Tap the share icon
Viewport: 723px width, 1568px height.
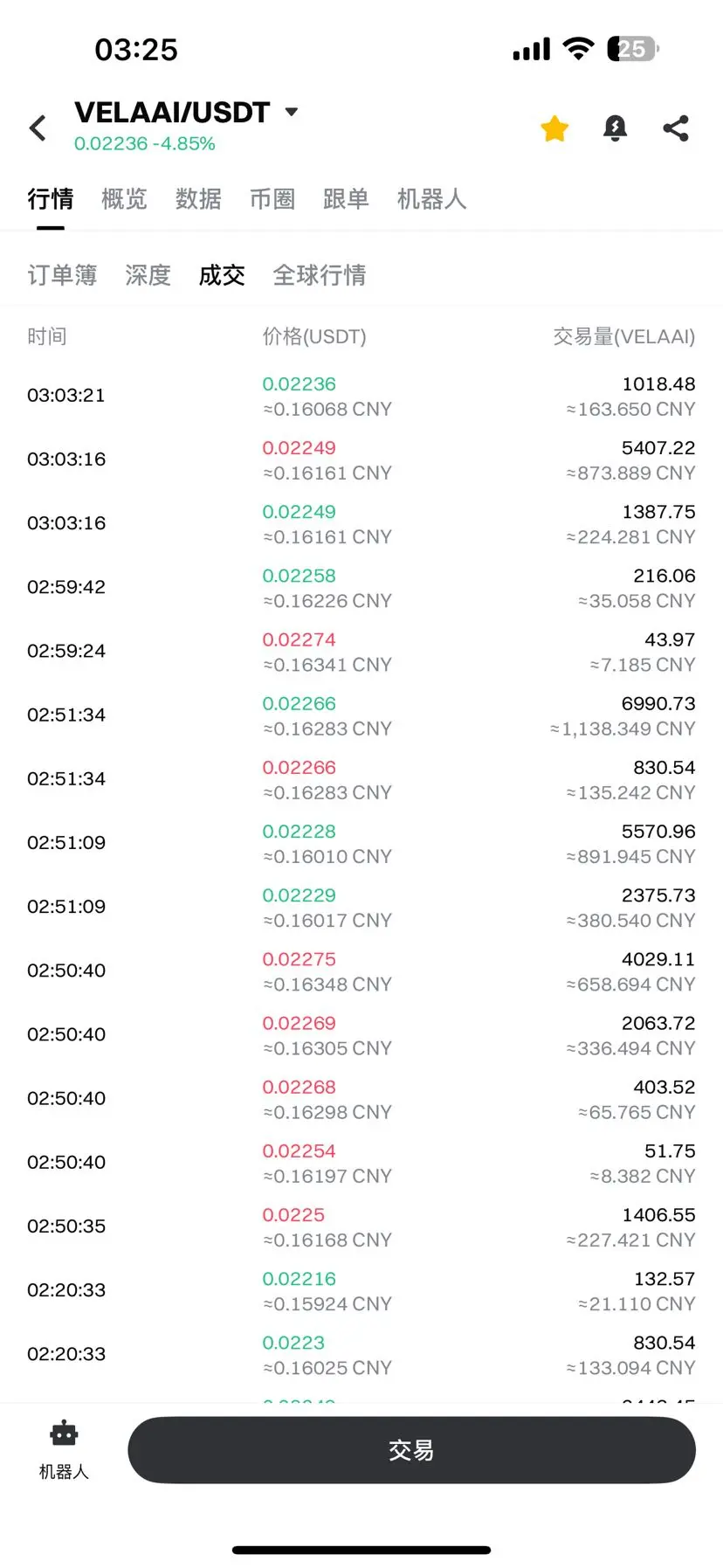click(x=676, y=128)
